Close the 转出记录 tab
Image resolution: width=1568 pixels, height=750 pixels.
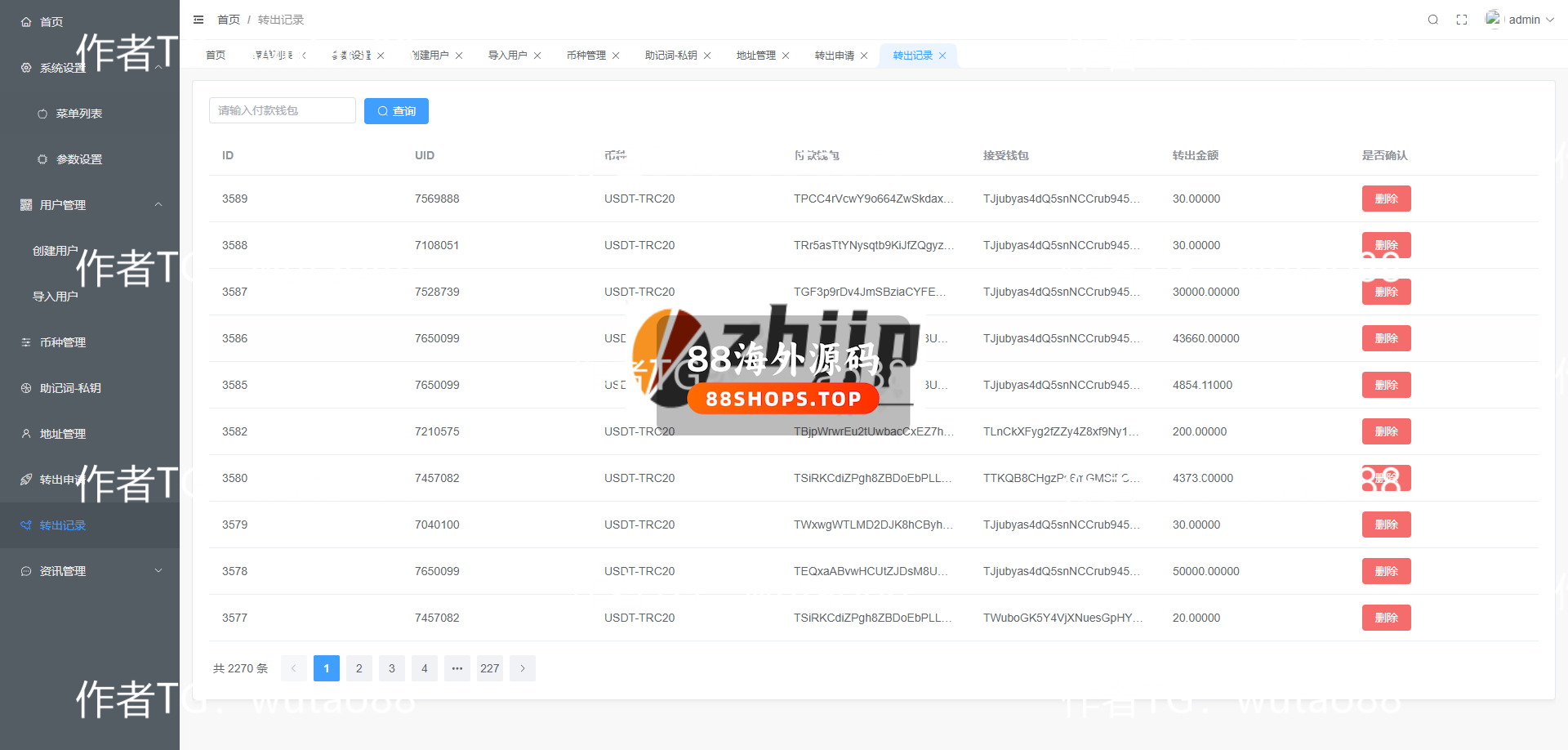pos(942,56)
